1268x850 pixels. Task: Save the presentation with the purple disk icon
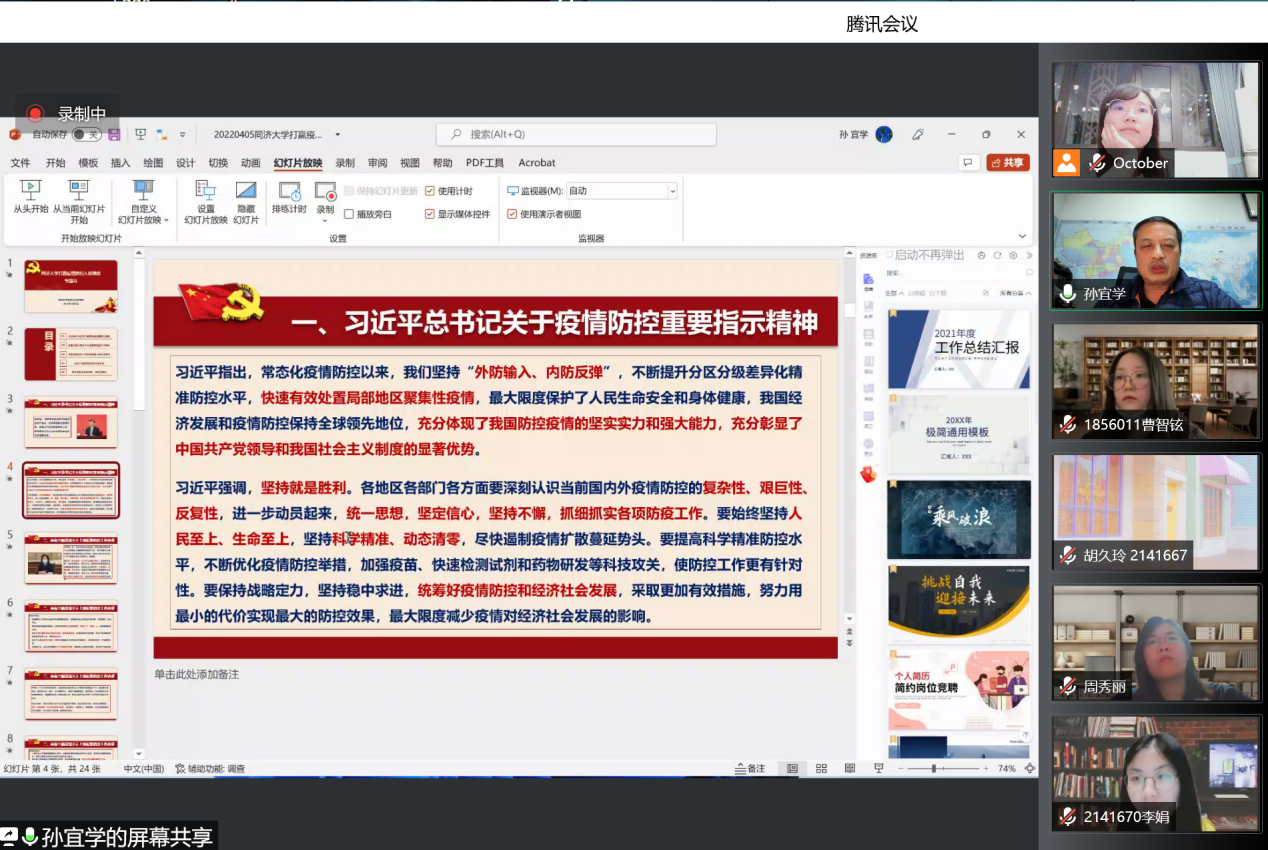(x=114, y=134)
